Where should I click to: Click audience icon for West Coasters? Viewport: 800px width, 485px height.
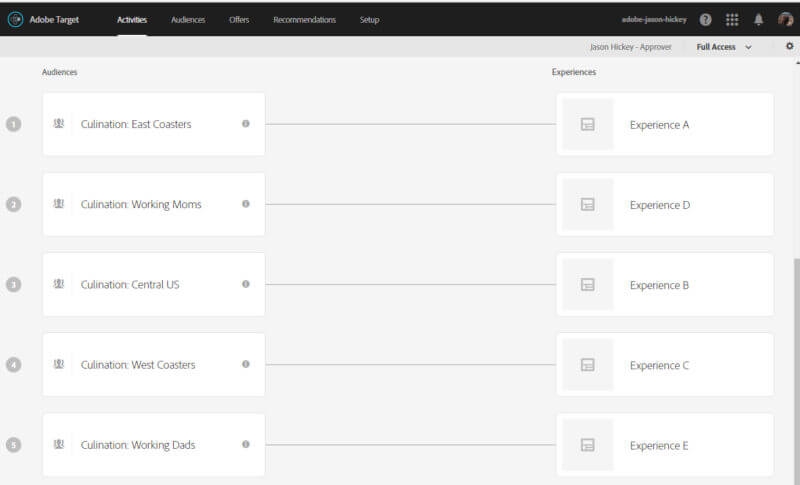coord(59,364)
